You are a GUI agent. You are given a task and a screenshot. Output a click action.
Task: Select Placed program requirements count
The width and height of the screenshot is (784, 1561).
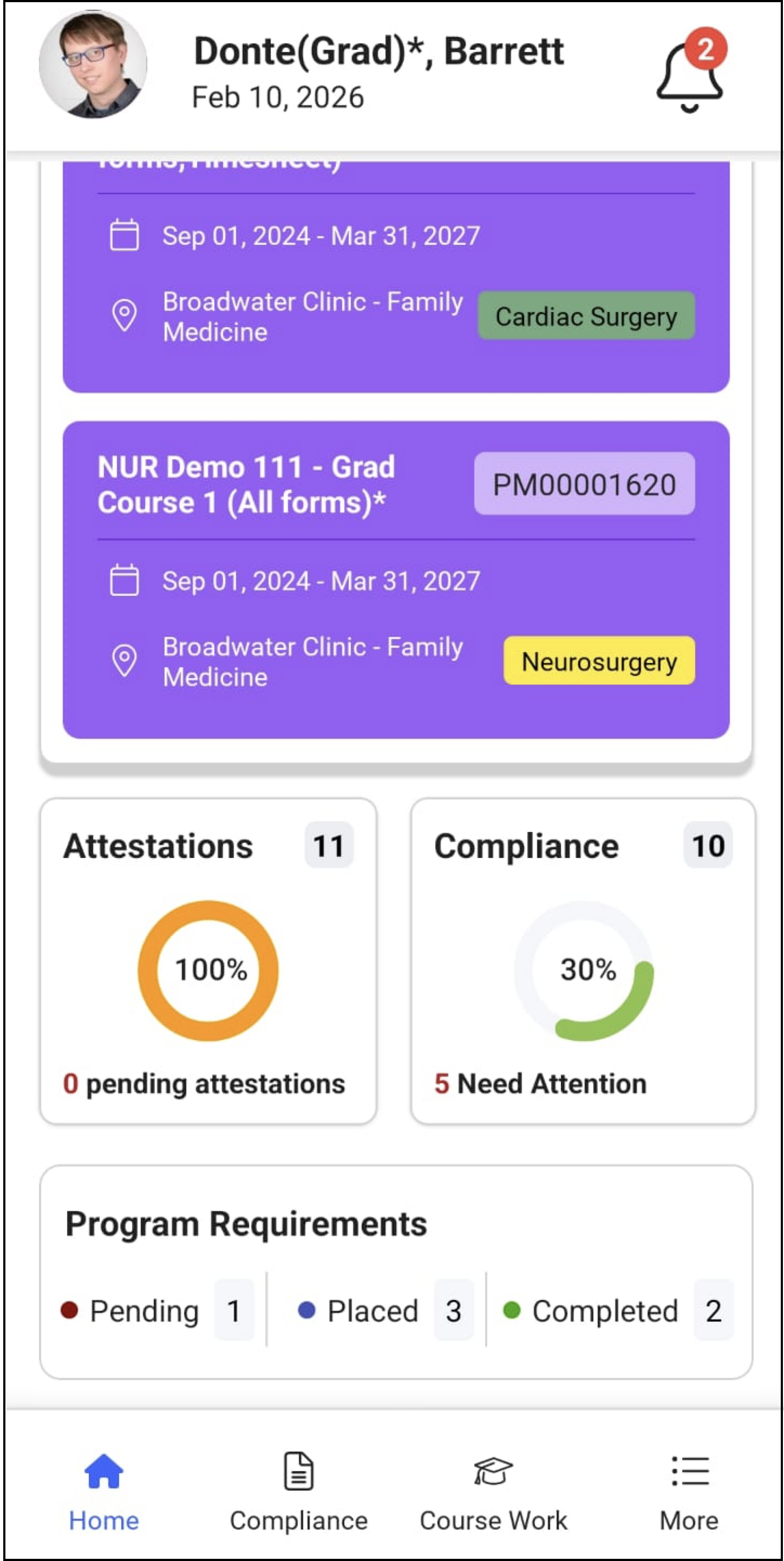(453, 1311)
